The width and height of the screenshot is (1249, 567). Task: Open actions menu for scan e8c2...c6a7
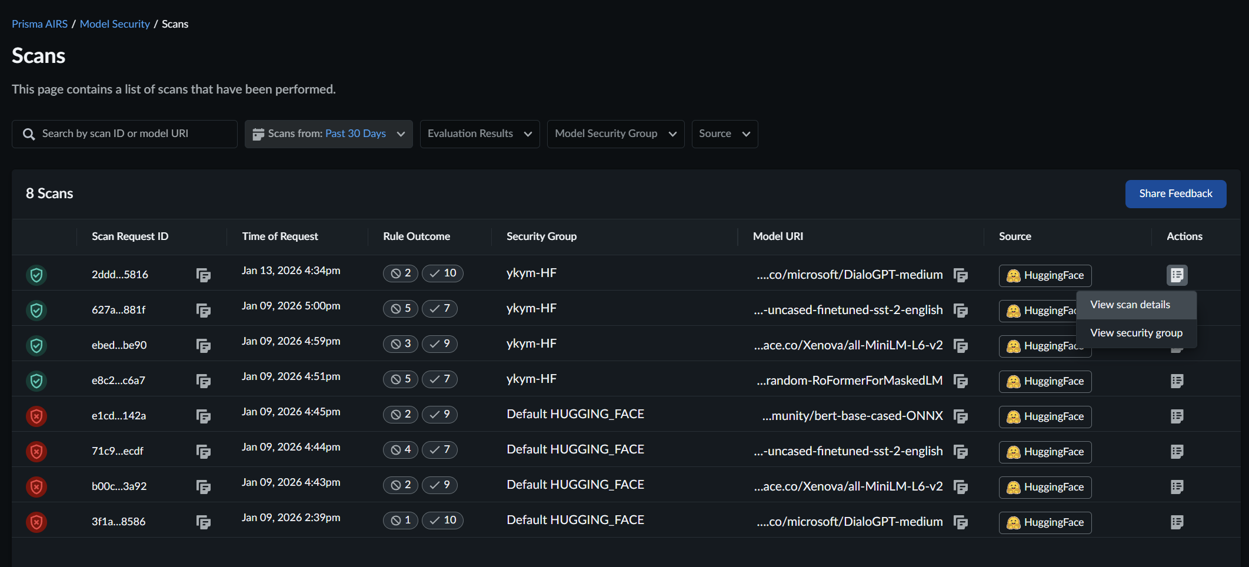[1176, 381]
